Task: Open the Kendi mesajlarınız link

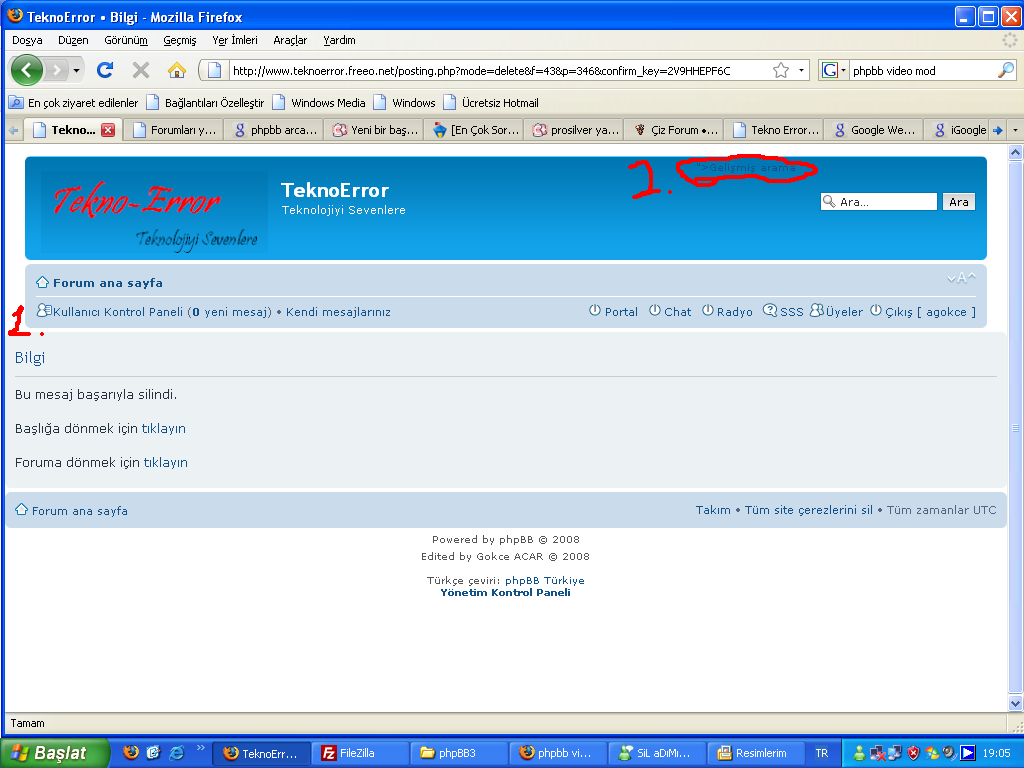Action: [x=338, y=312]
